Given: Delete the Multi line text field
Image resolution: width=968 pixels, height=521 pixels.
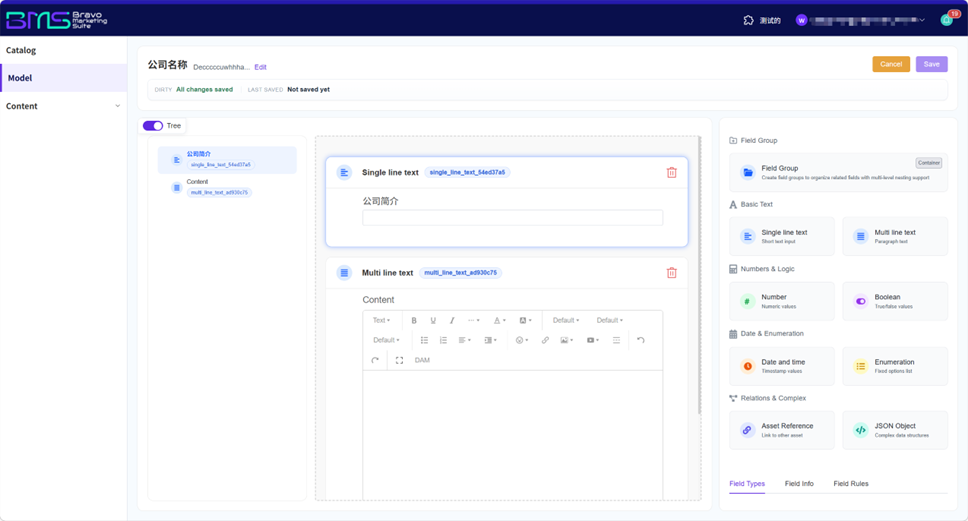Looking at the screenshot, I should tap(671, 272).
